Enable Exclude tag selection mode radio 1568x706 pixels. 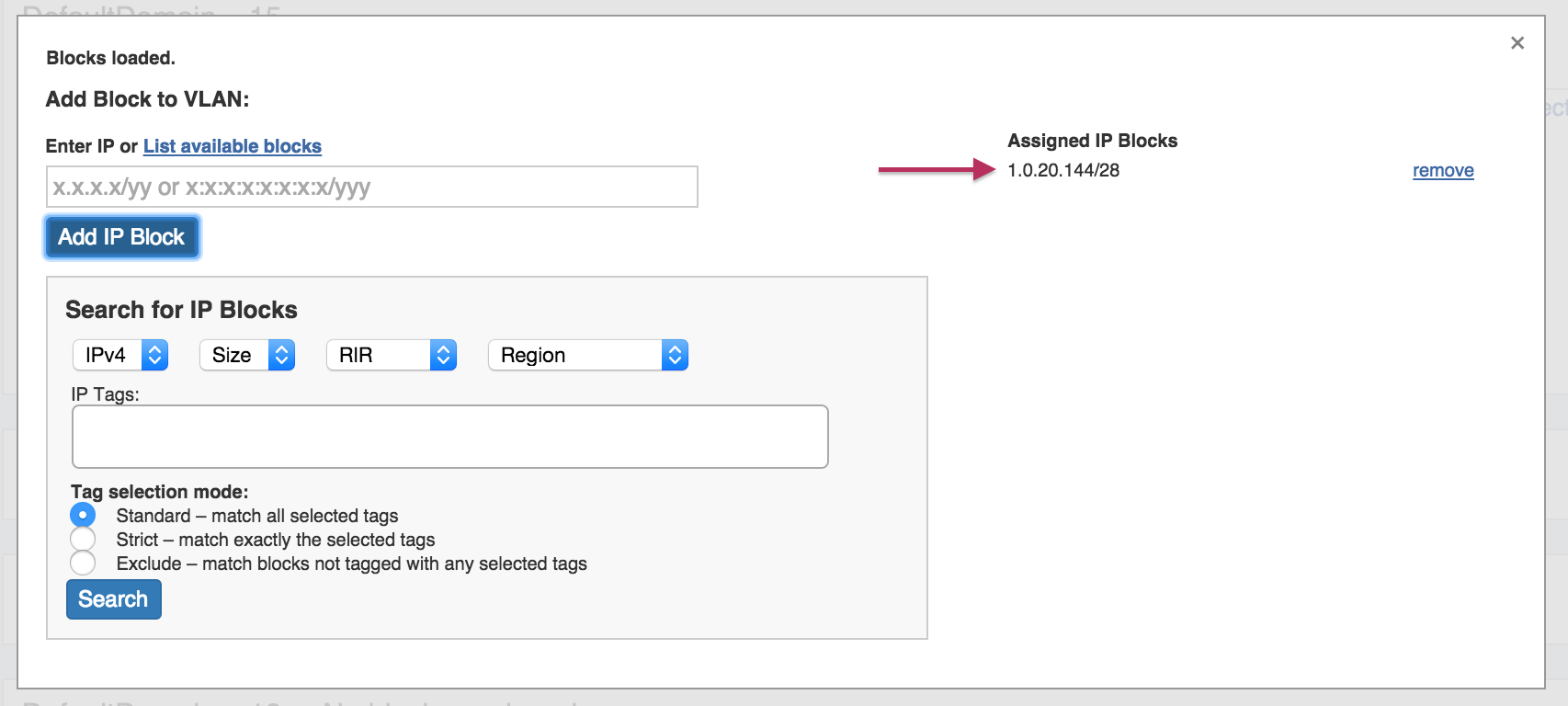point(83,563)
